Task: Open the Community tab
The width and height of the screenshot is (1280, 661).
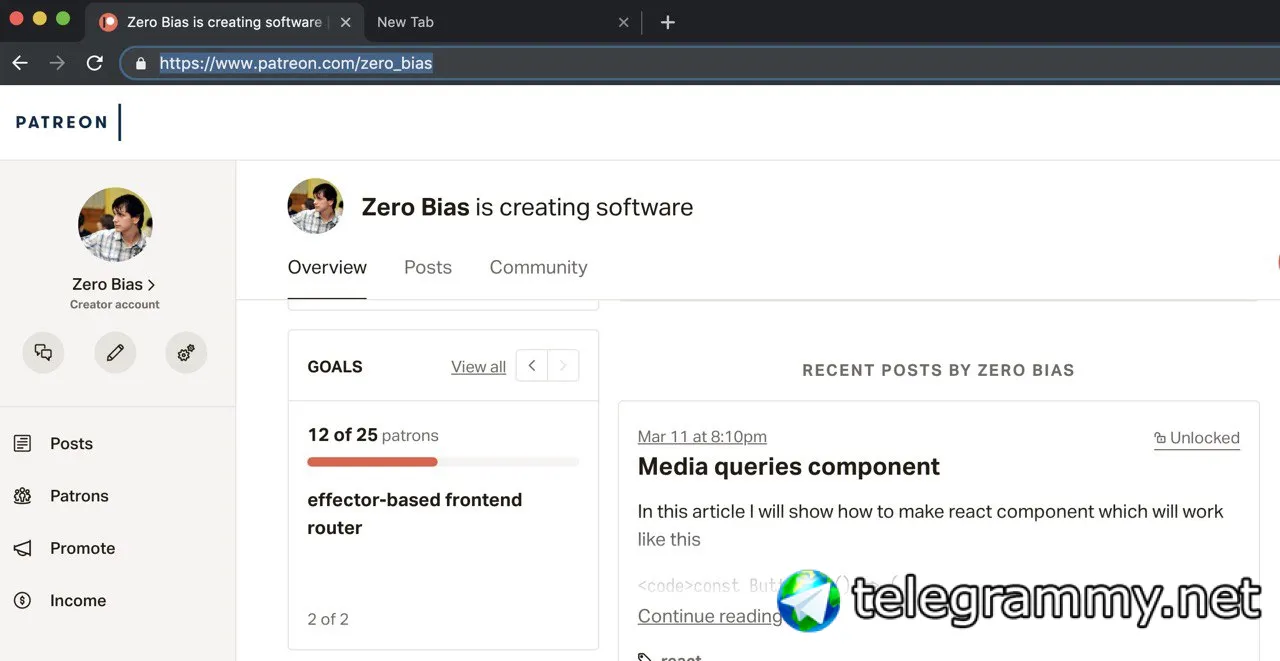Action: click(538, 267)
